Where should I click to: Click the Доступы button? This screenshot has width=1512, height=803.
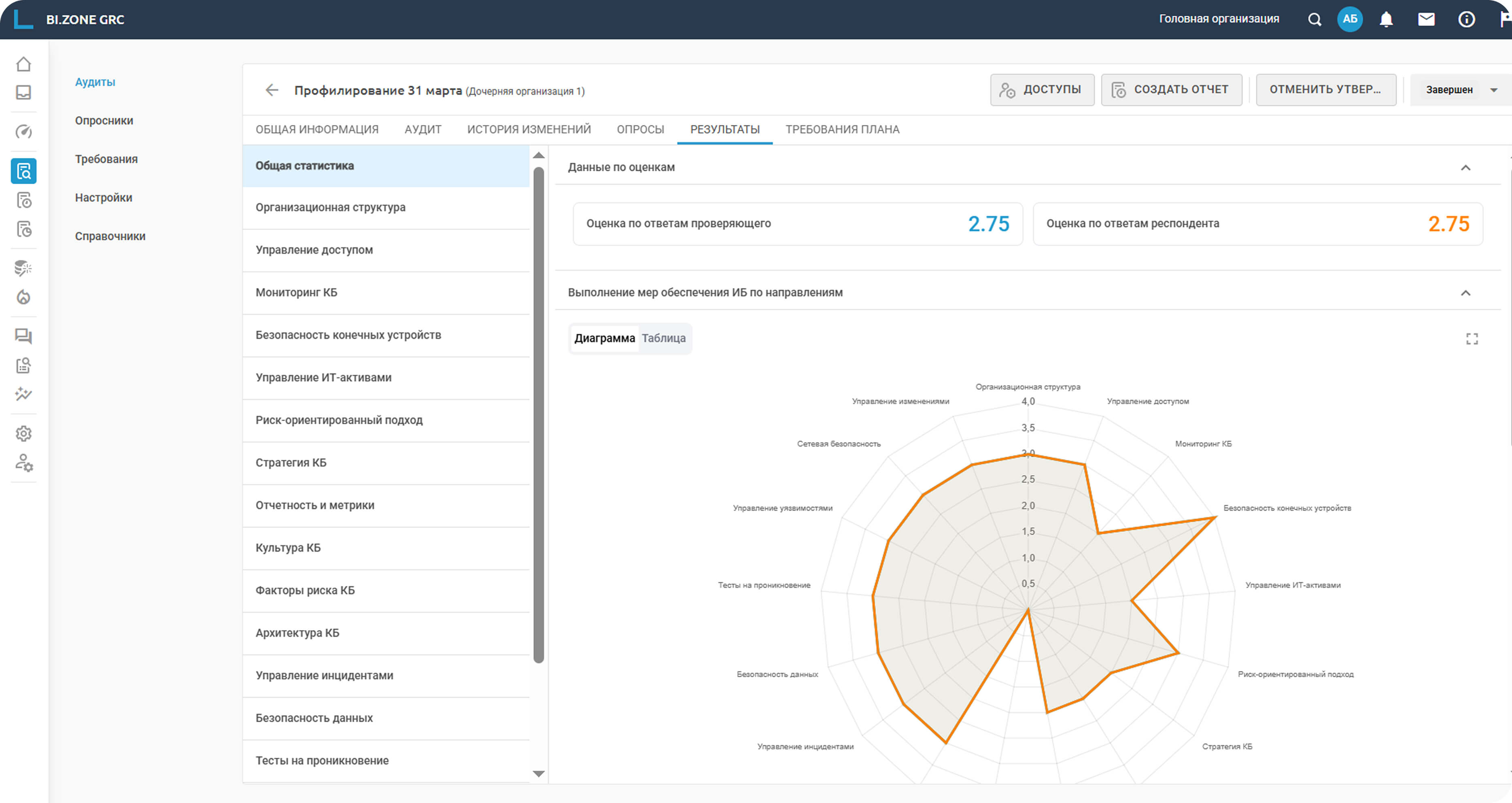click(1043, 90)
